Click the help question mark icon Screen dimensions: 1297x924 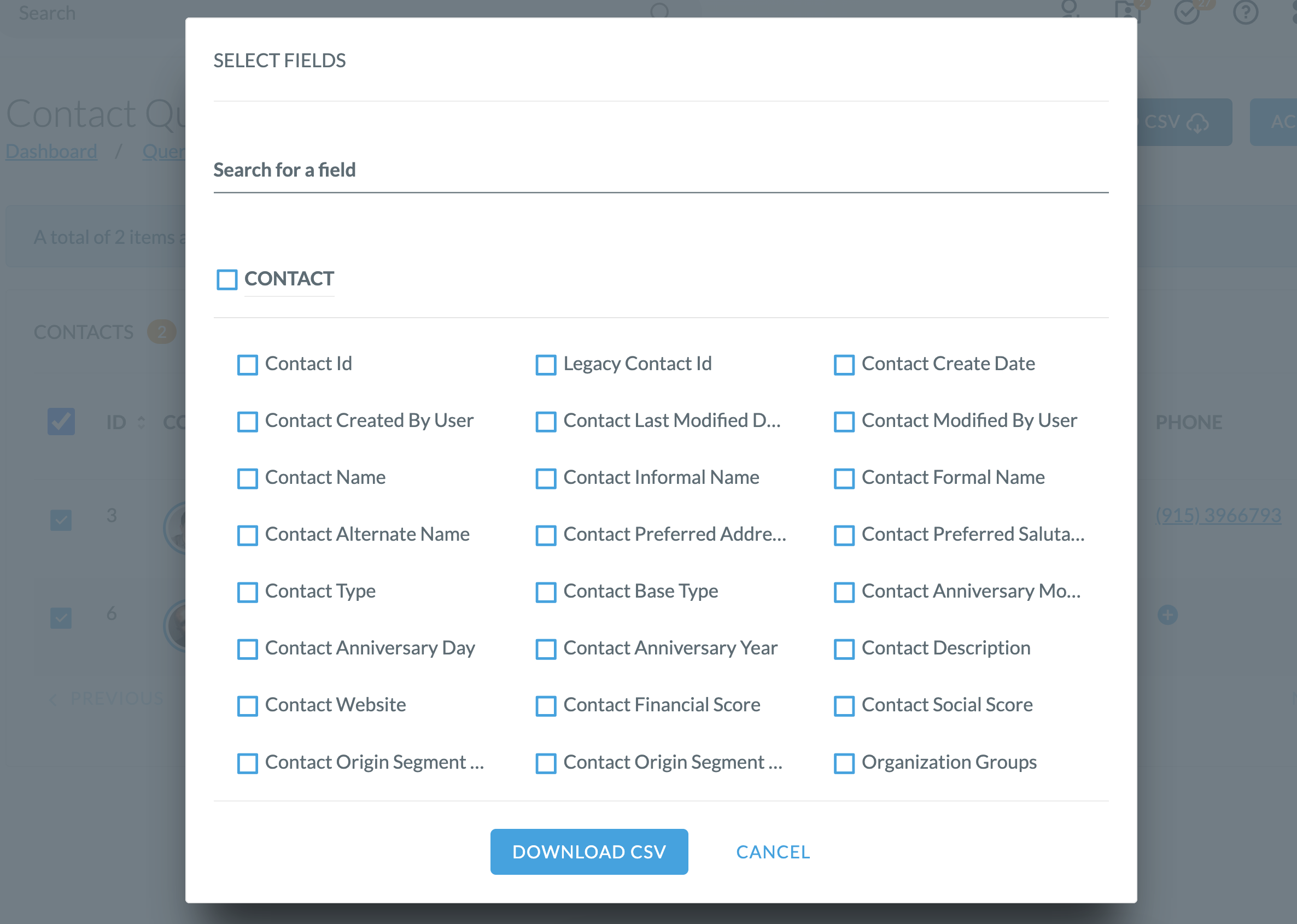click(x=1245, y=12)
